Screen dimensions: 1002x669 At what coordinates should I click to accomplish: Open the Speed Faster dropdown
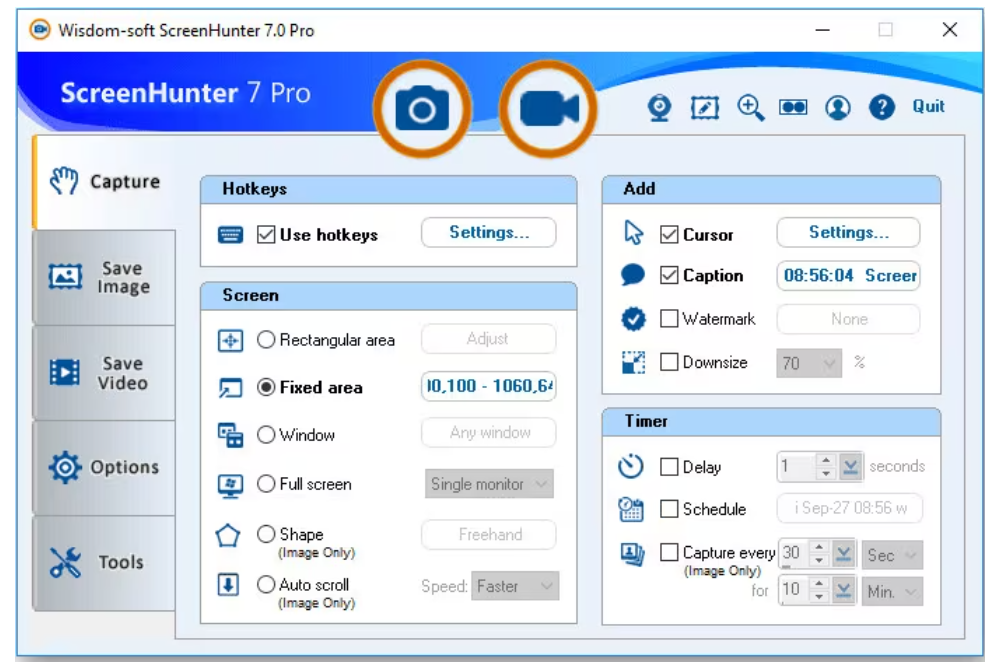(x=515, y=586)
